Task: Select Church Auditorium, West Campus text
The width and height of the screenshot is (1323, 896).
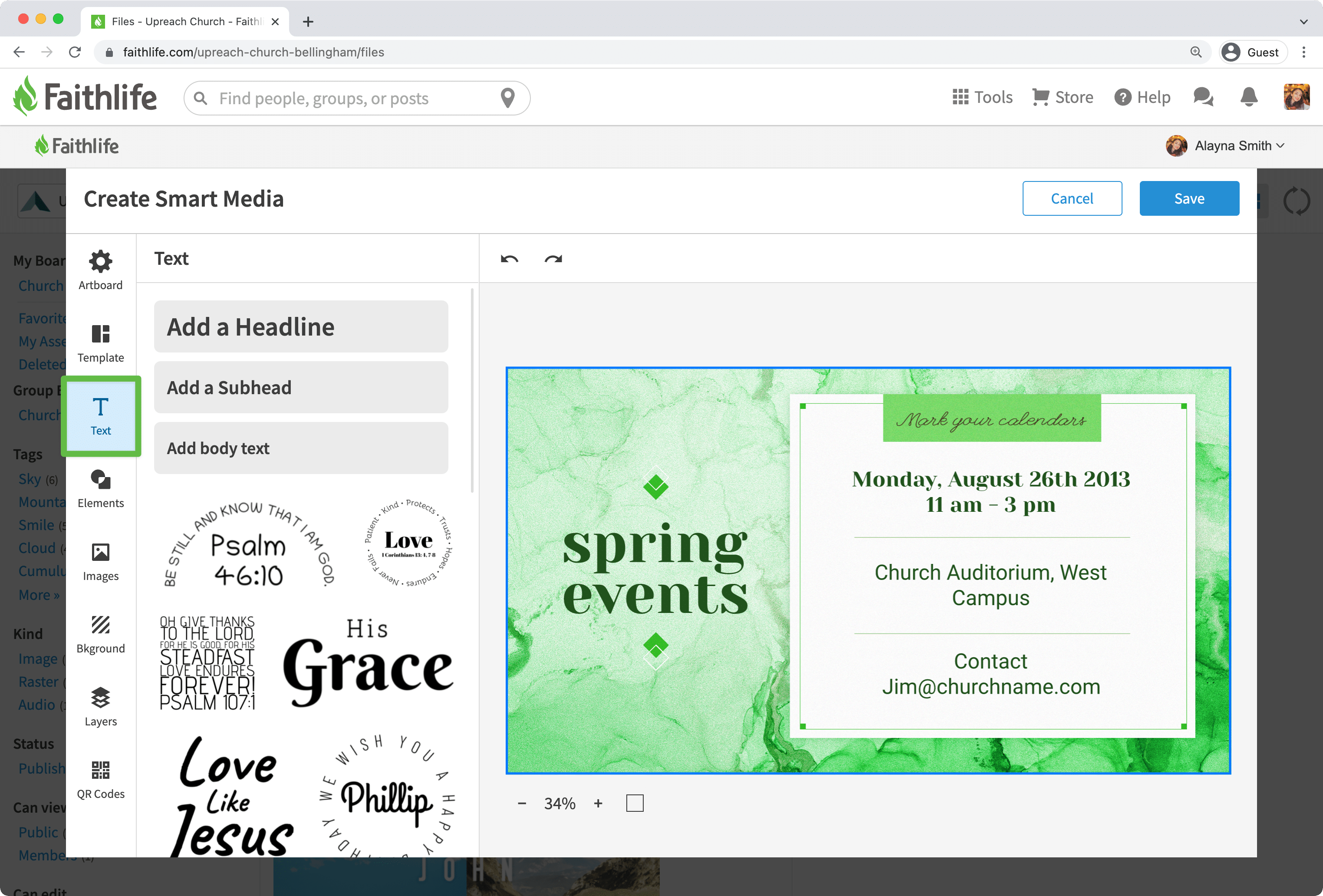Action: click(991, 585)
